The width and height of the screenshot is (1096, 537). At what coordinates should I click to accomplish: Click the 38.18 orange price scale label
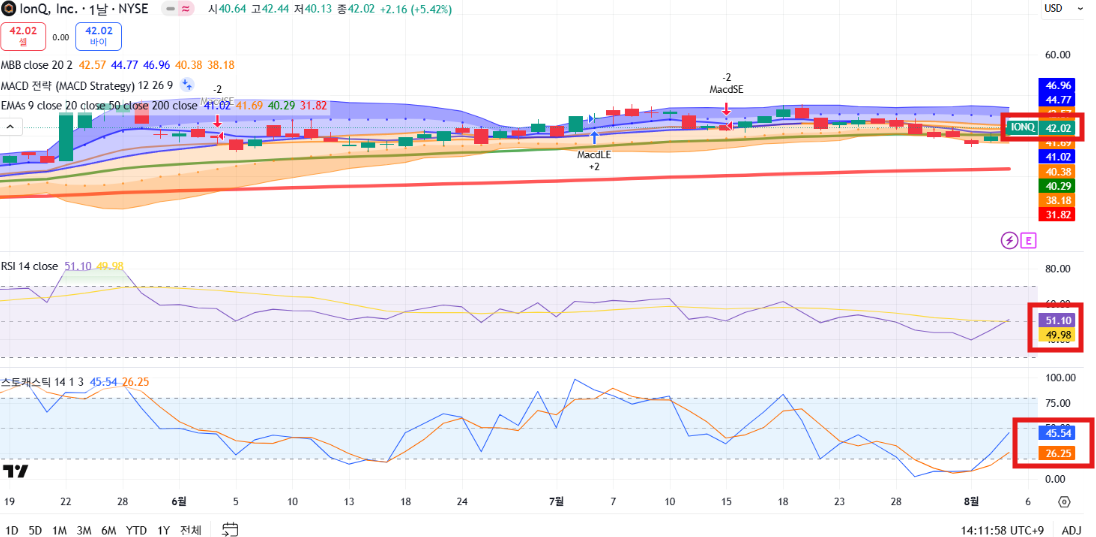pyautogui.click(x=1057, y=201)
